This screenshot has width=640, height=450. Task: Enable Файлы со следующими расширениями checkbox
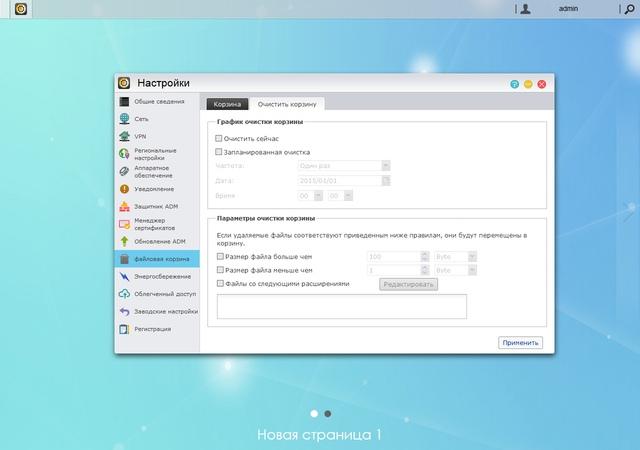coord(220,283)
